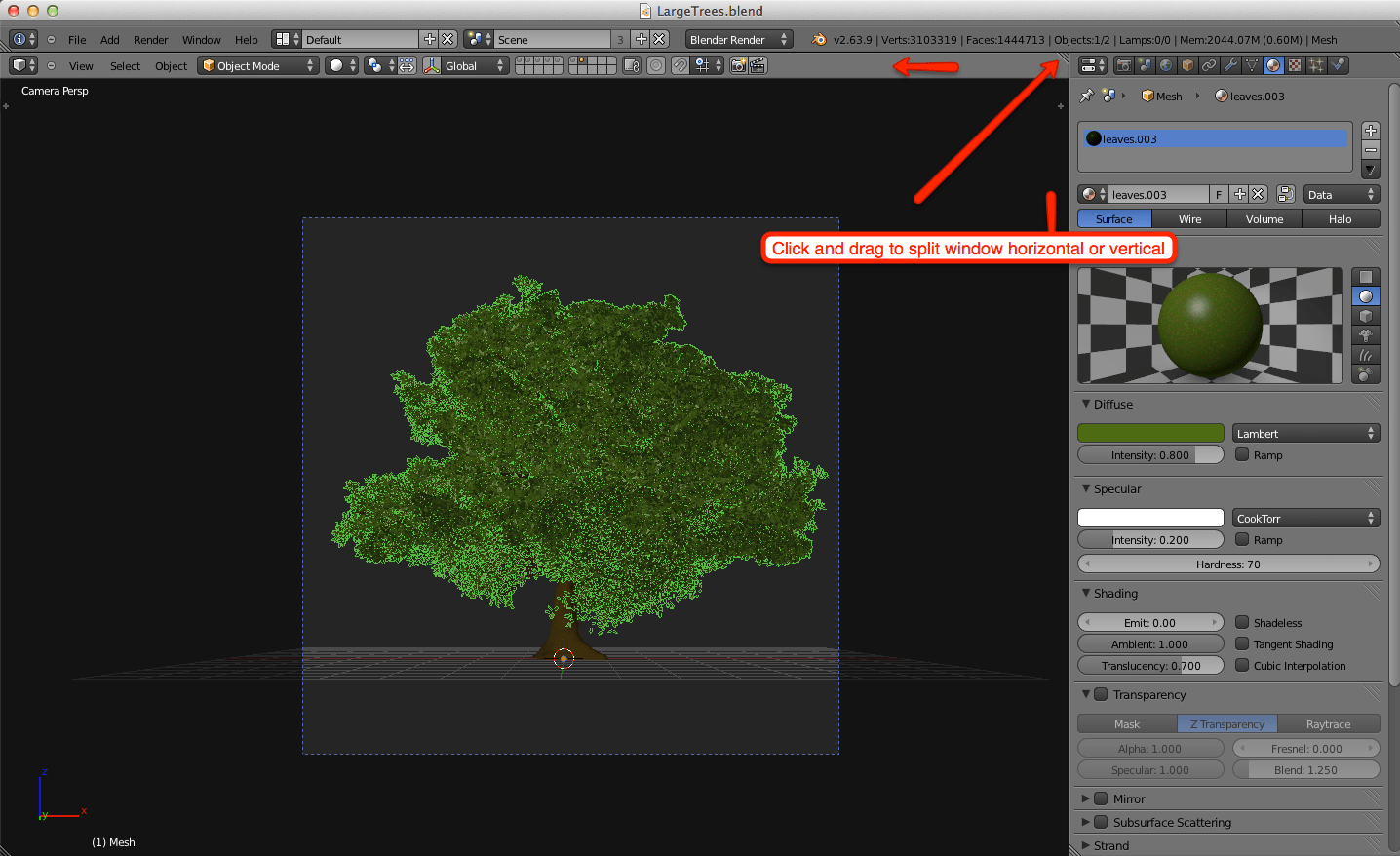
Task: Check the Tangent Shading option
Action: pyautogui.click(x=1242, y=643)
